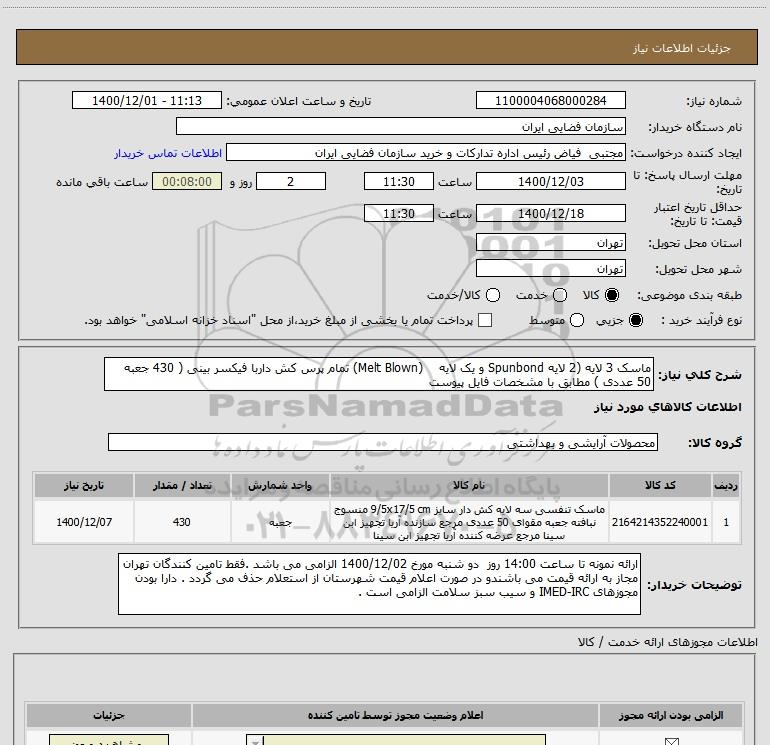Click the goods group محصولات آرایشی field
This screenshot has height=745, width=770.
point(383,442)
